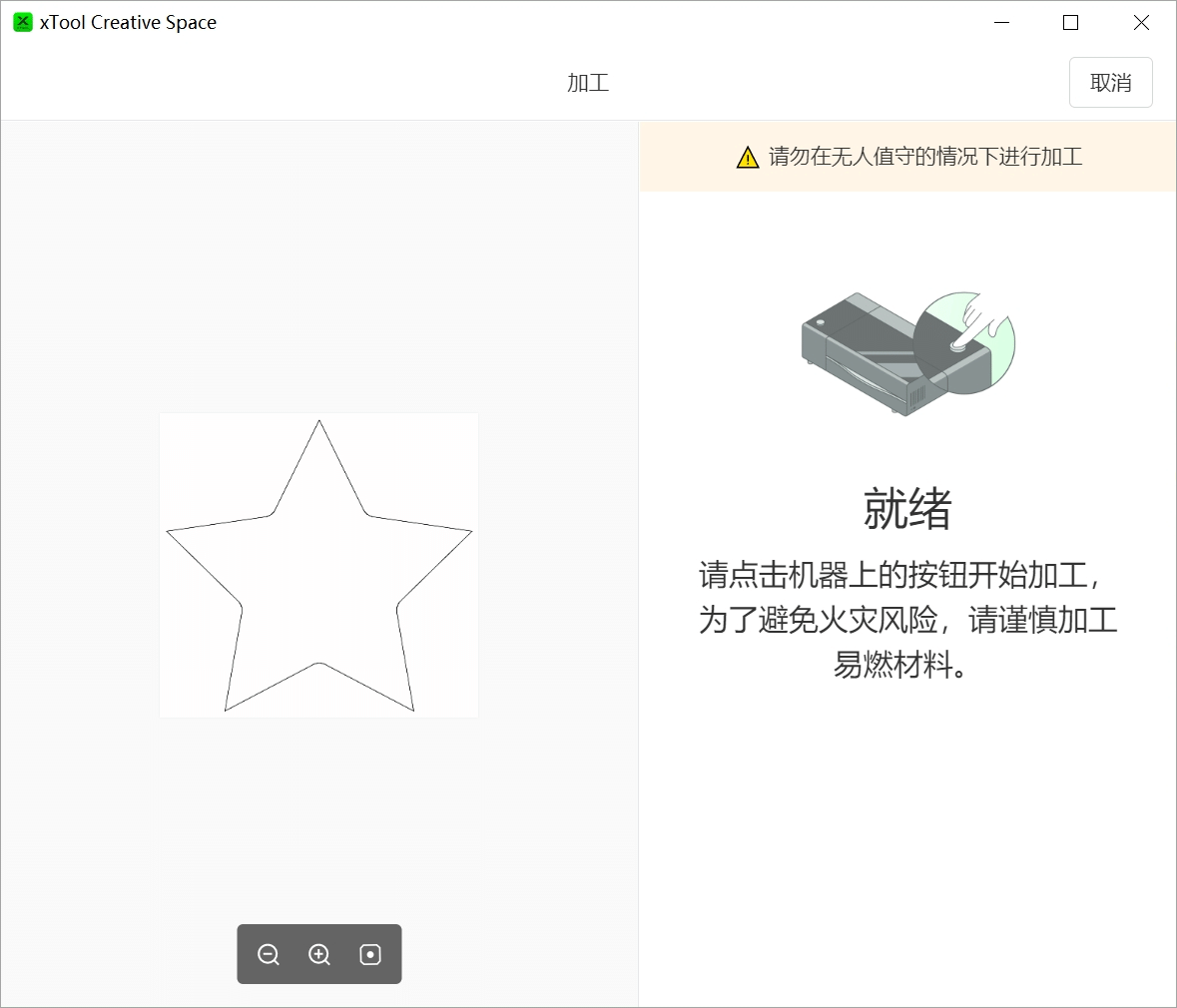Select the star outline preview image
This screenshot has height=1008, width=1177.
[319, 565]
